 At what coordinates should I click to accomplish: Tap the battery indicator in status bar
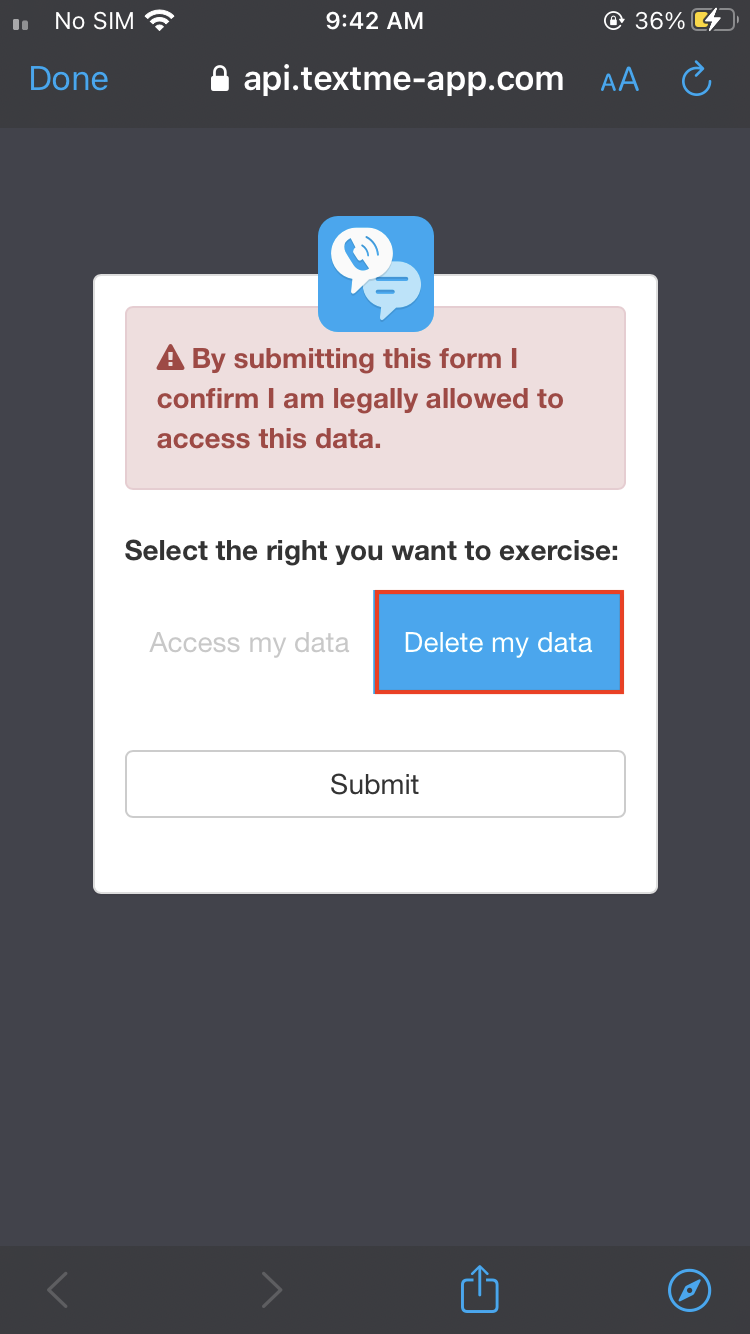714,20
